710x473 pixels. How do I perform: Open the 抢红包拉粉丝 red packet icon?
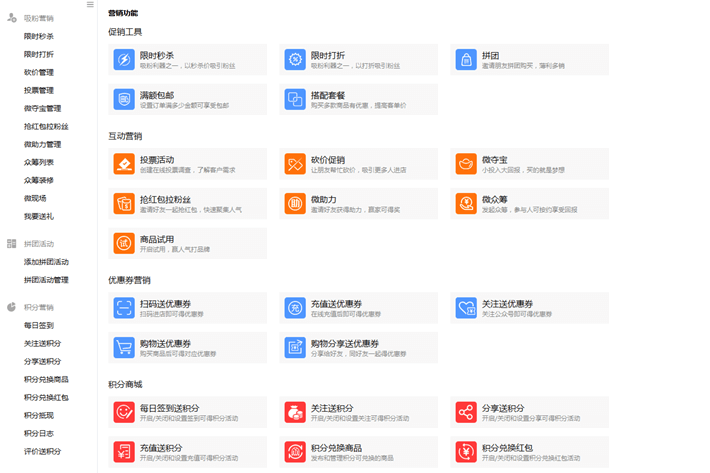(x=124, y=204)
